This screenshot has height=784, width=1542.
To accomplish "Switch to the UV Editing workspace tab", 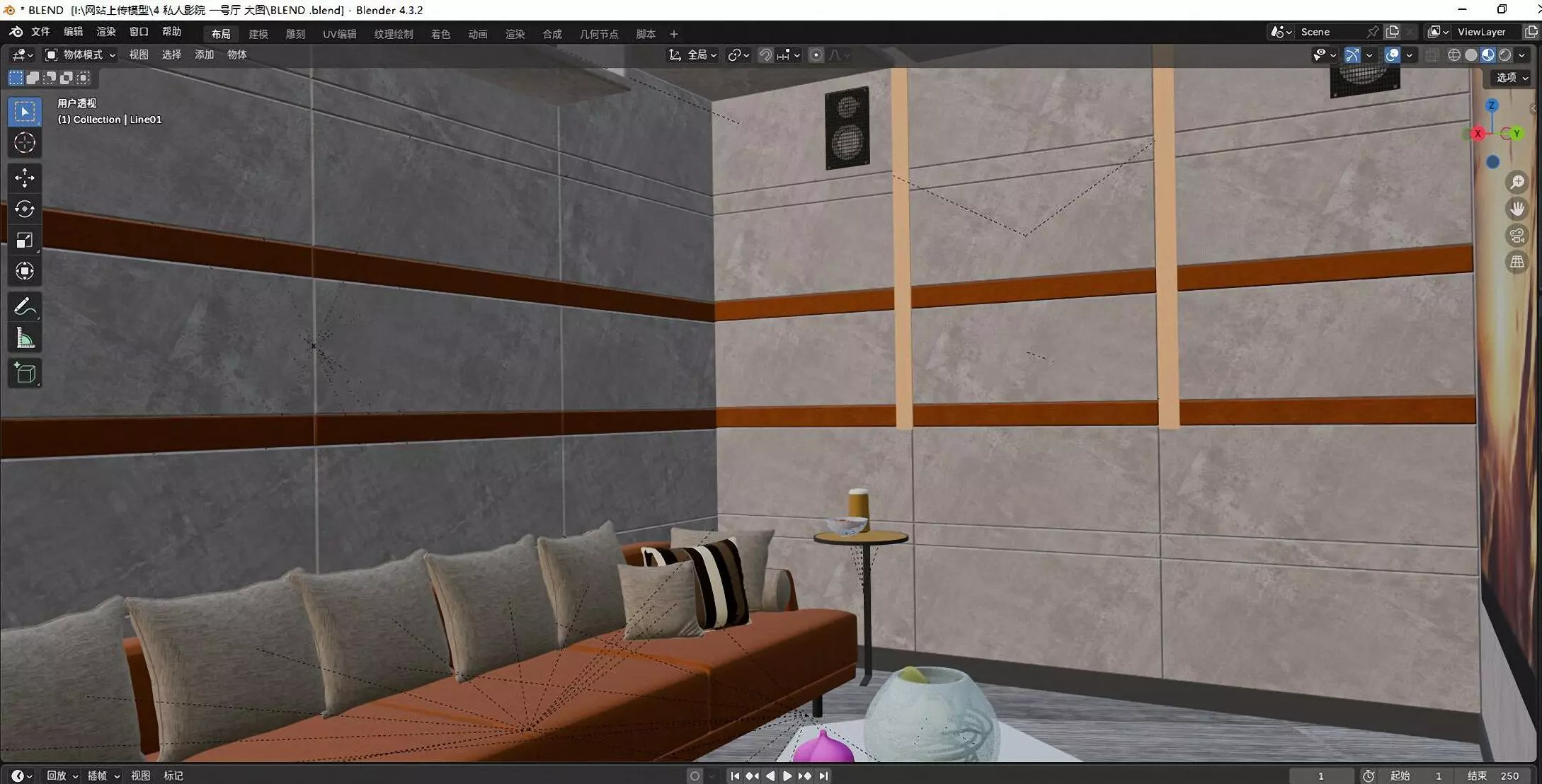I will pyautogui.click(x=339, y=34).
